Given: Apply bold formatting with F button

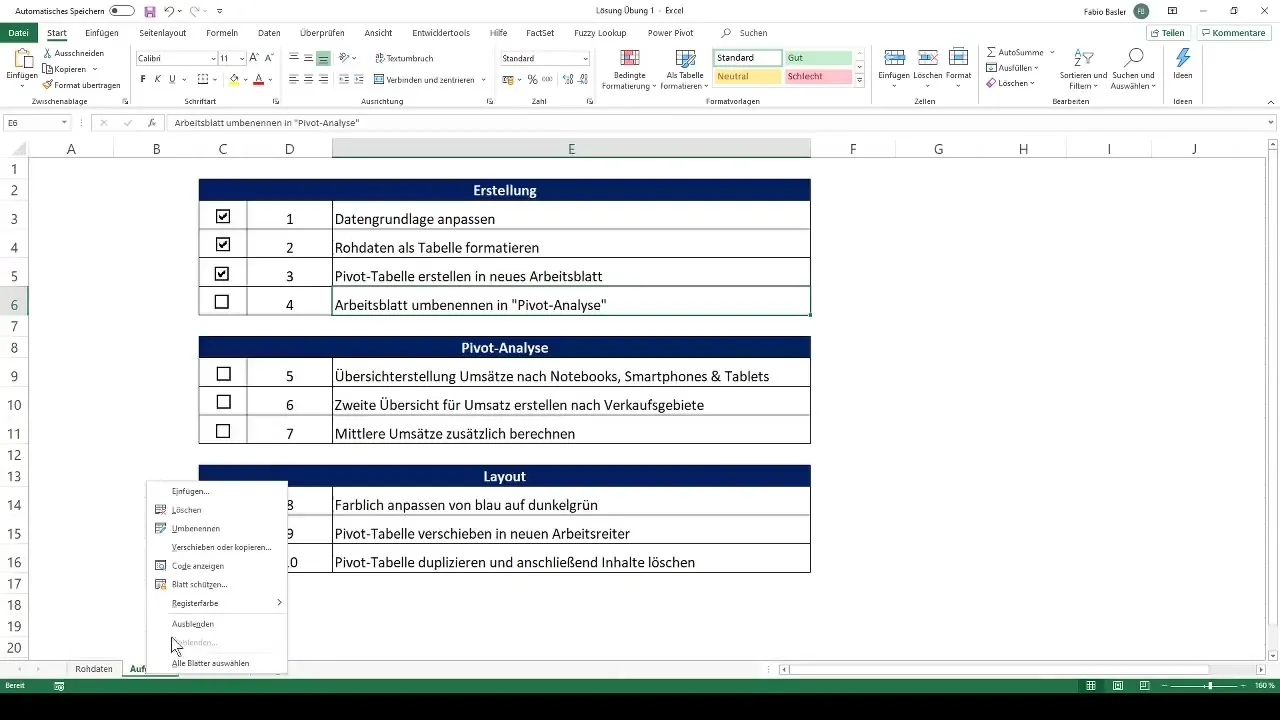Looking at the screenshot, I should 143,79.
